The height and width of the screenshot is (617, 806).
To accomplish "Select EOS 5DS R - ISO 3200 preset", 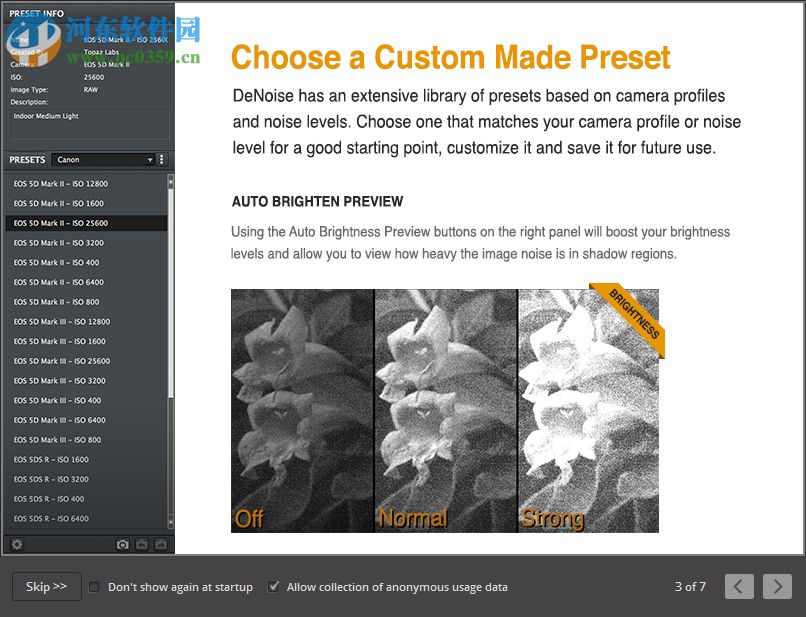I will (x=86, y=479).
